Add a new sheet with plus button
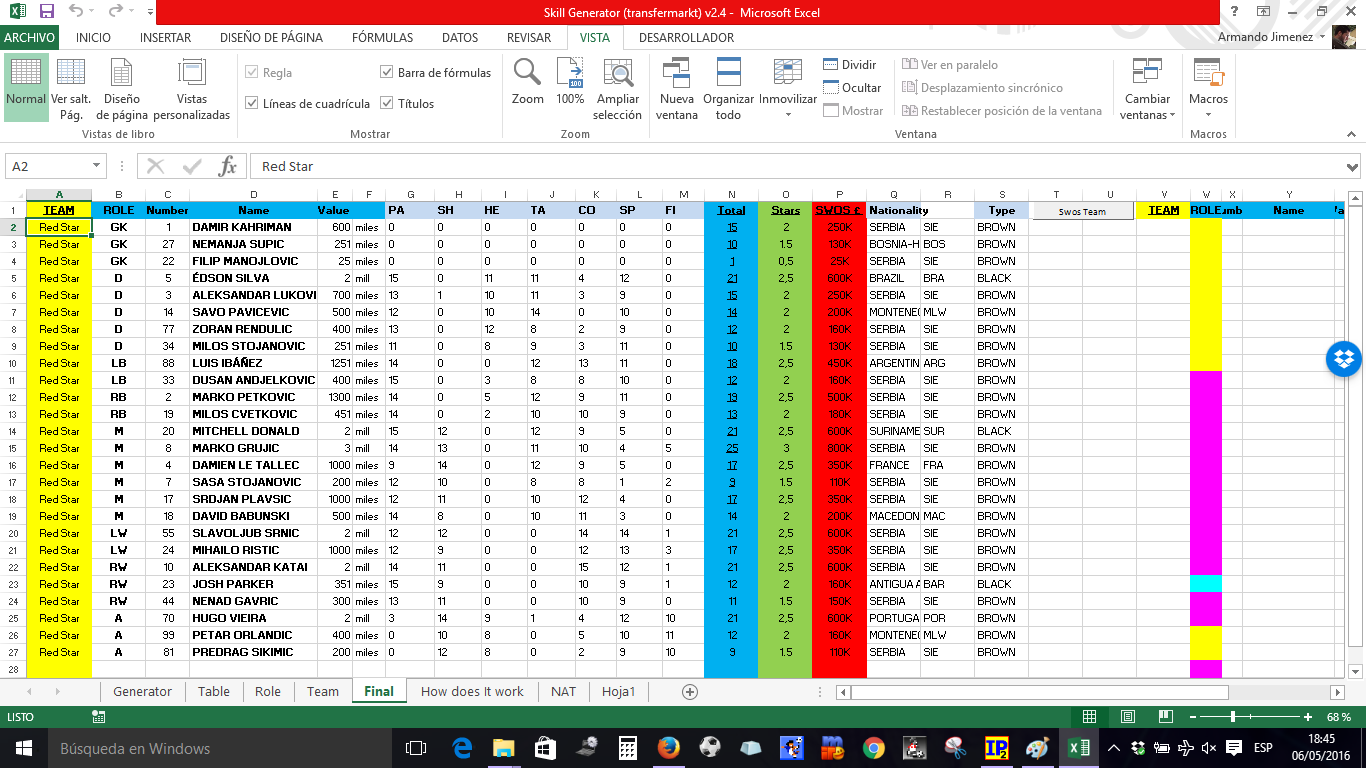 click(x=689, y=692)
